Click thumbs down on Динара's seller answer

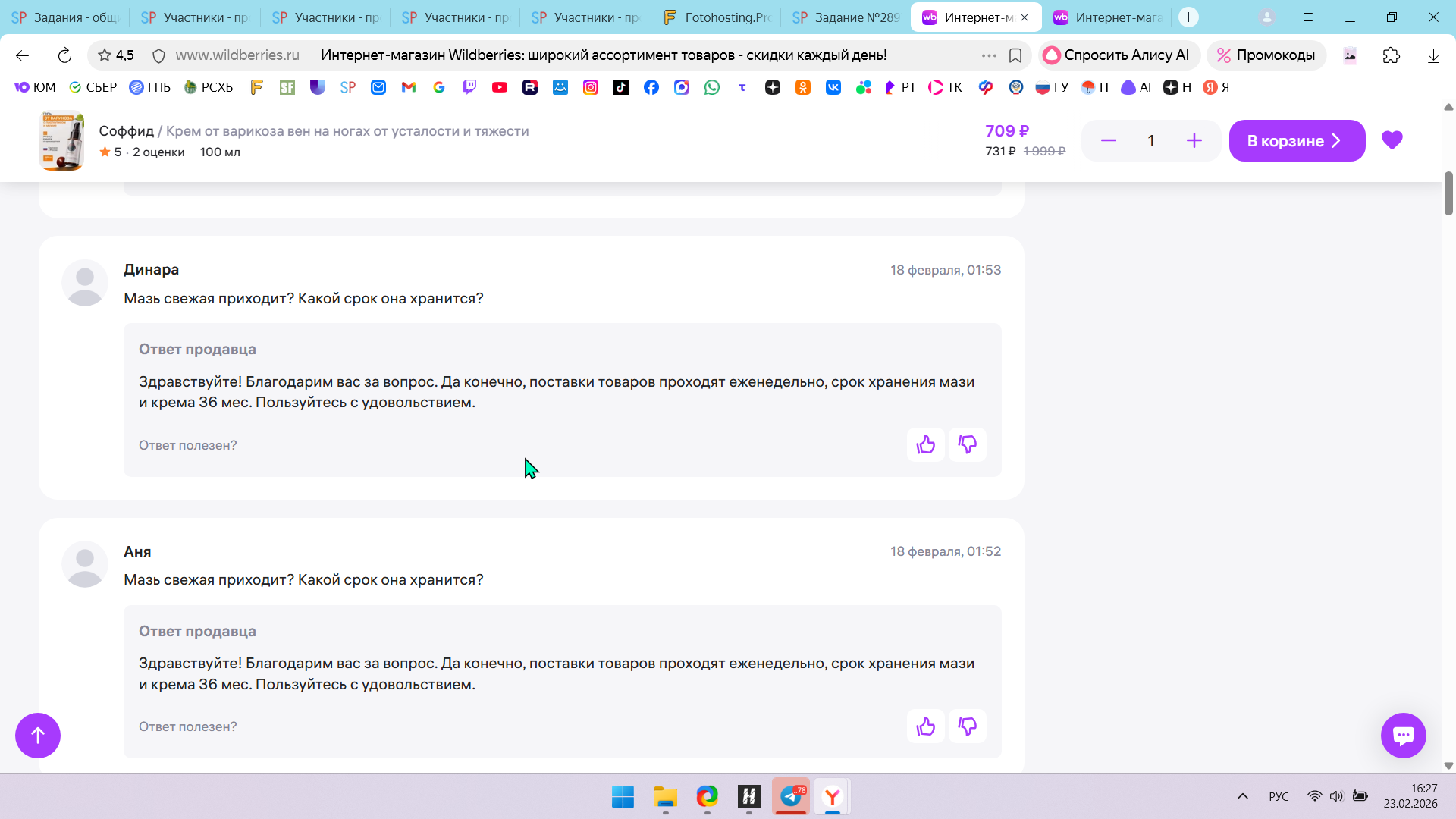pyautogui.click(x=967, y=445)
